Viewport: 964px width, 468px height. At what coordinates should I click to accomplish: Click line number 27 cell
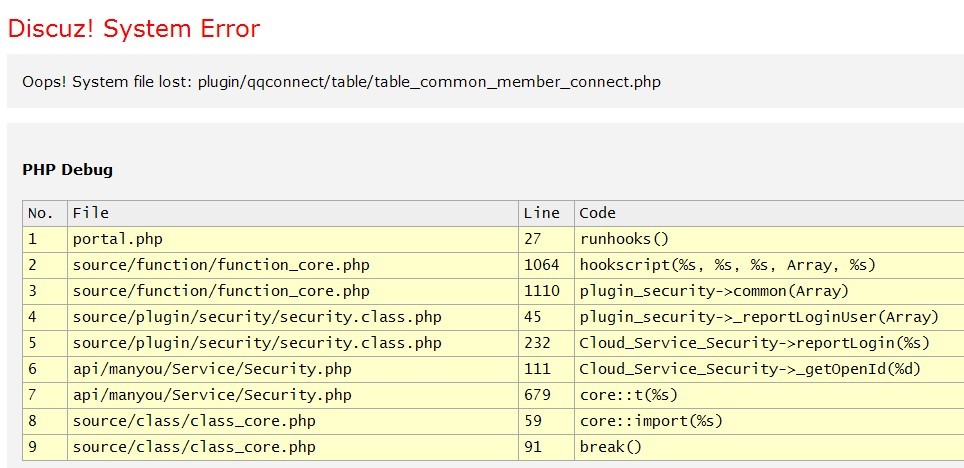click(546, 239)
